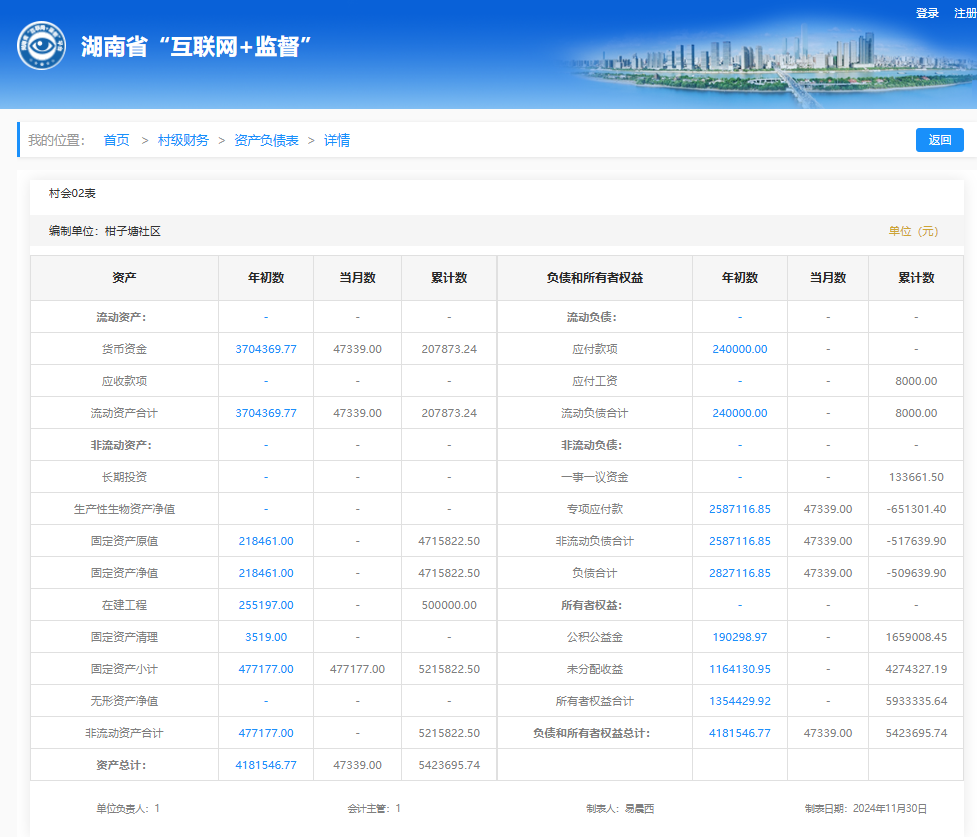Select the 资产 column header

124,278
